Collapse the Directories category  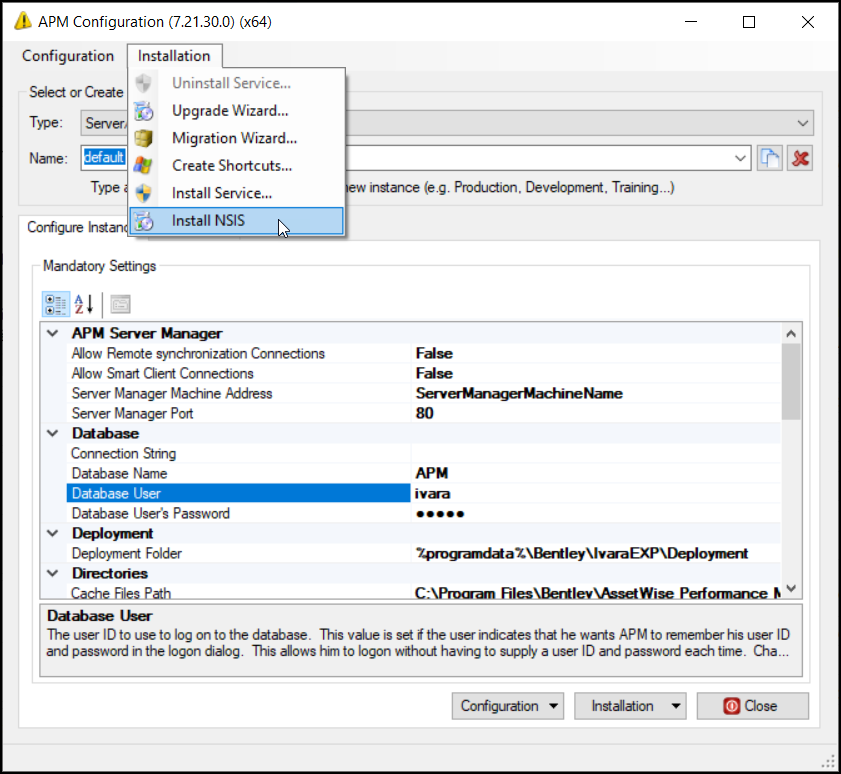[53, 573]
